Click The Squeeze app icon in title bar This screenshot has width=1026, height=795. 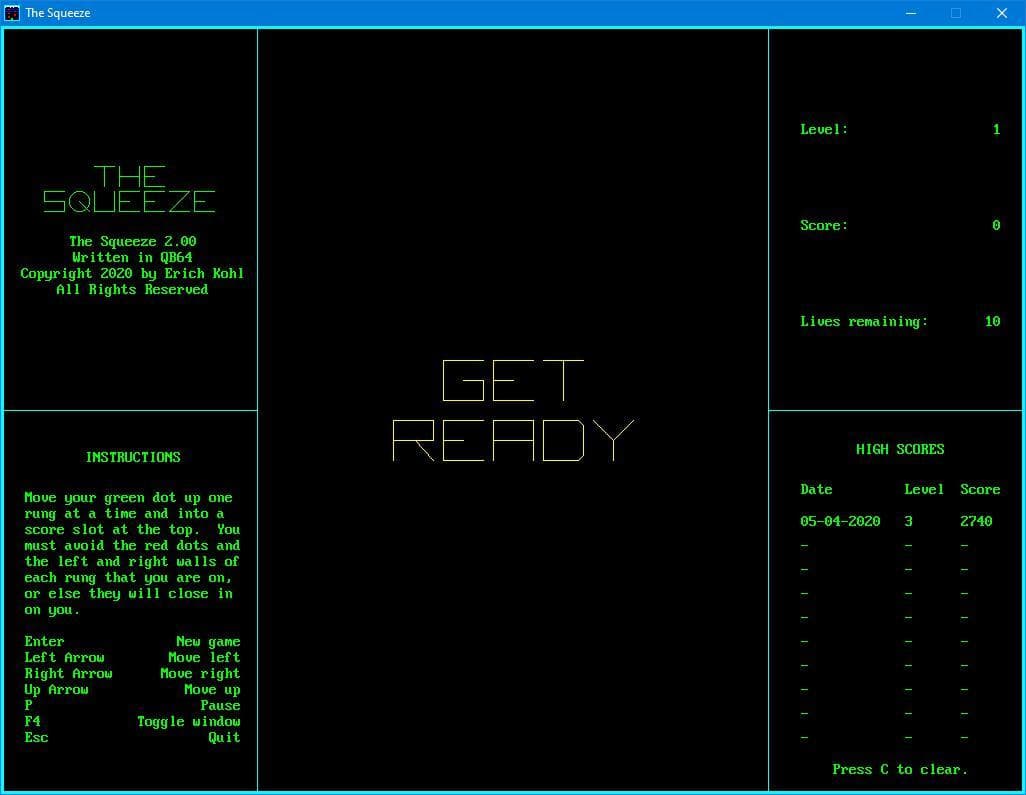12,12
